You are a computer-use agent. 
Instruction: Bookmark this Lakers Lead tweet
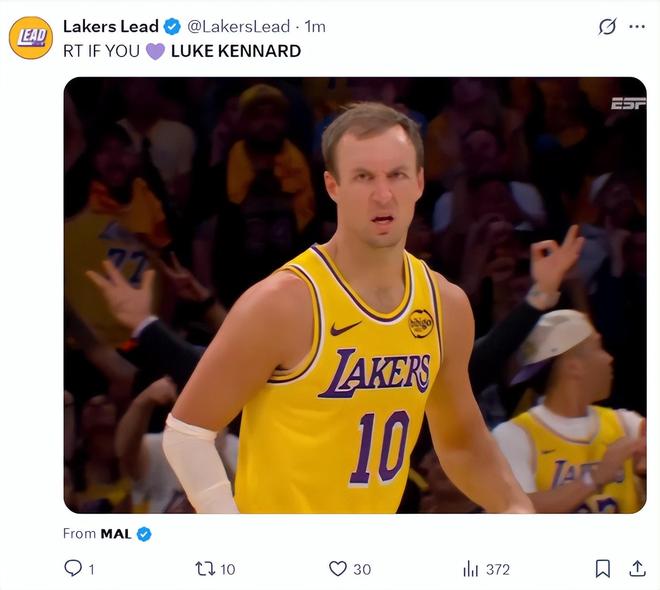point(603,568)
